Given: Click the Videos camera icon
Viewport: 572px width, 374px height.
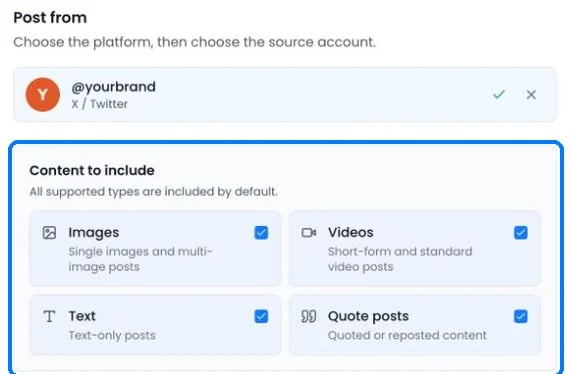Looking at the screenshot, I should click(x=309, y=233).
